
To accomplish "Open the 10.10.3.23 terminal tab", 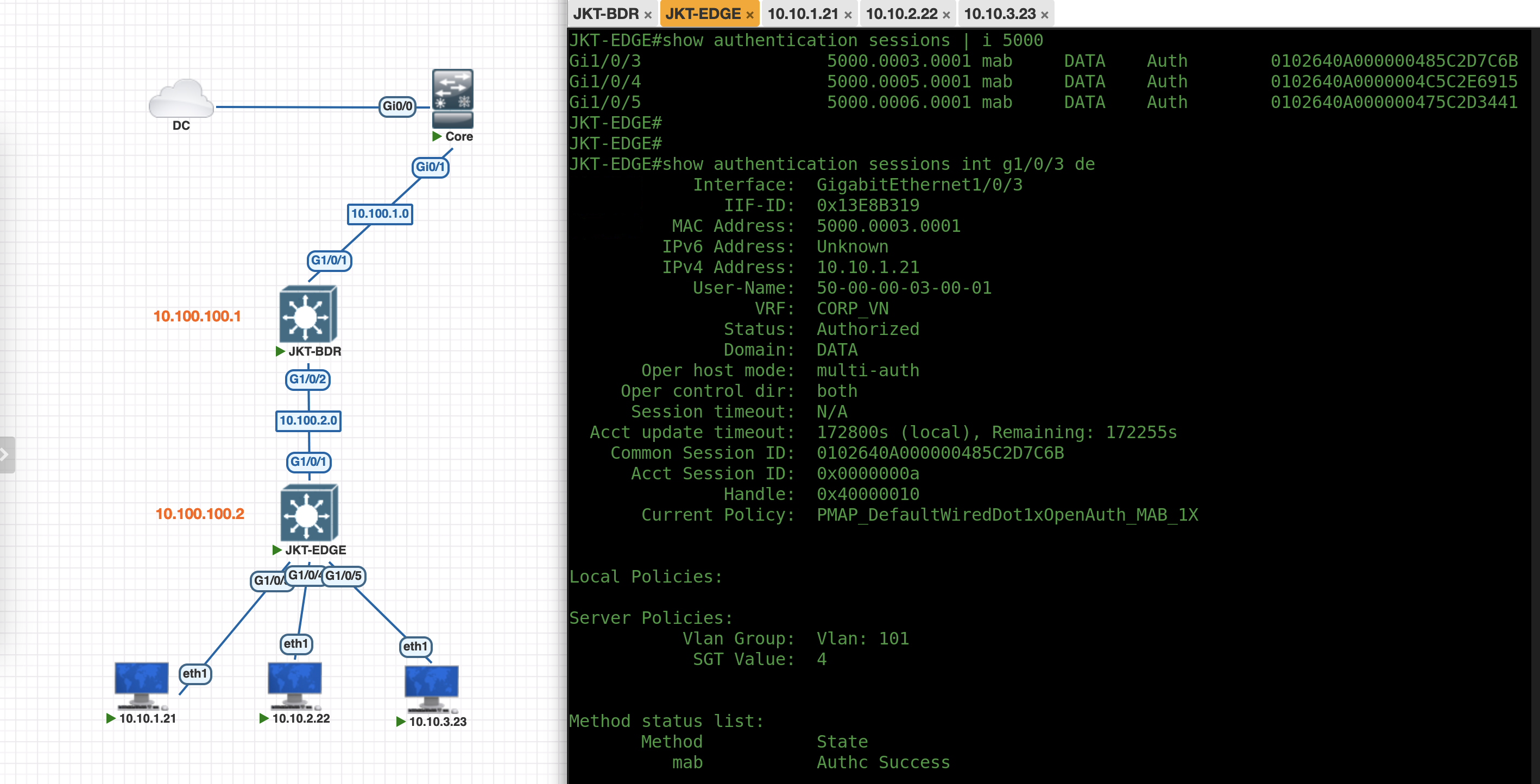I will (x=999, y=14).
